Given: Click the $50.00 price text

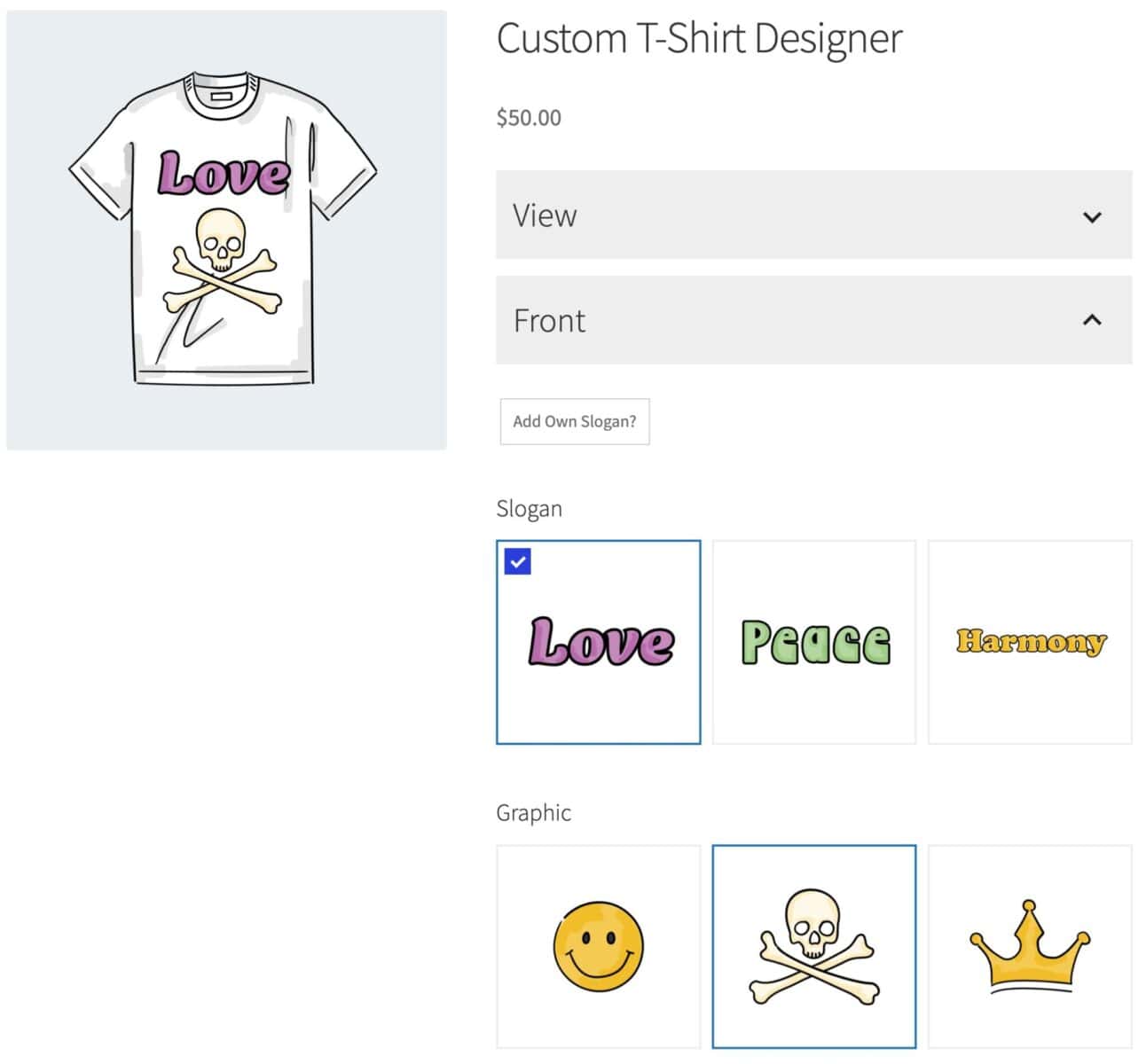Looking at the screenshot, I should click(529, 118).
